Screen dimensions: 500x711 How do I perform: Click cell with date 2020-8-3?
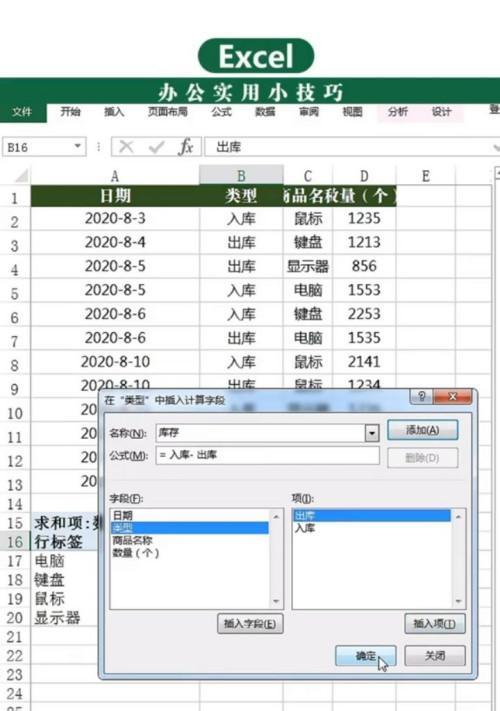115,219
